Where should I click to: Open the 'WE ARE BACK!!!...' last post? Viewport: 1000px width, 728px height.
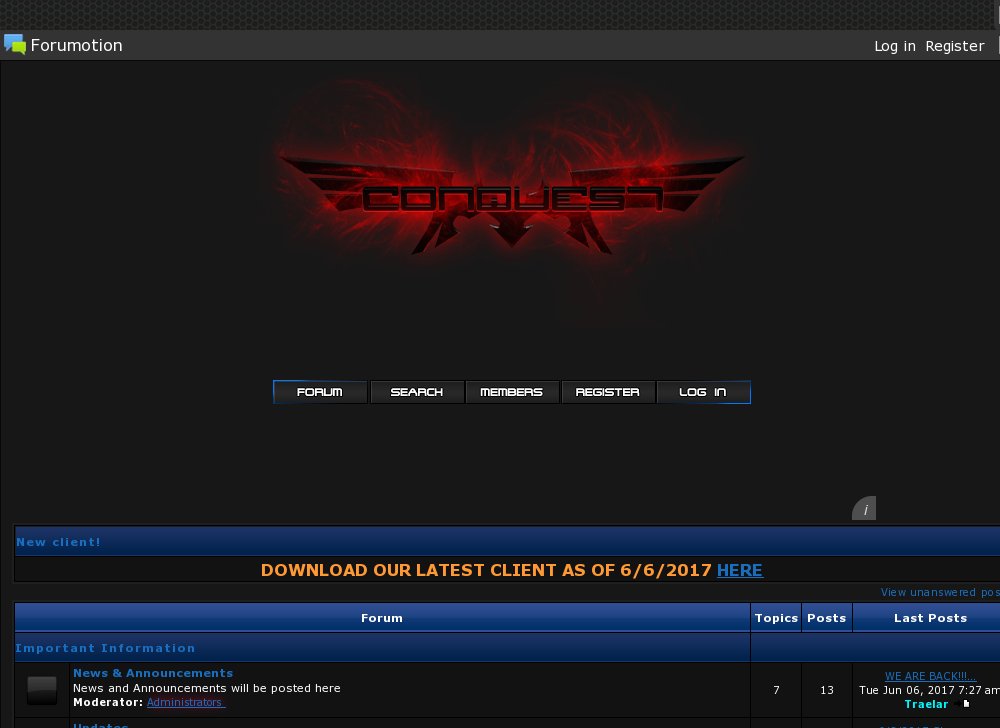[x=930, y=676]
